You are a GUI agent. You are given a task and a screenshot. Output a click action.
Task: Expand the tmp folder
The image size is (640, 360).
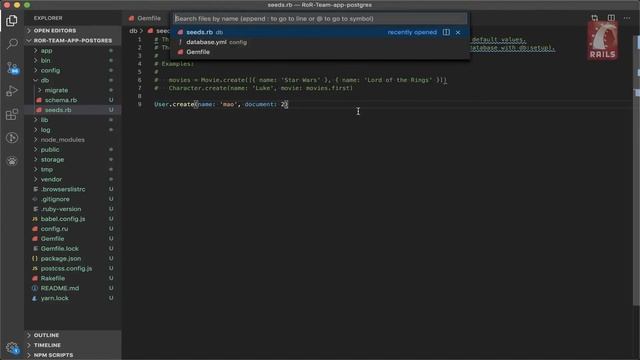point(73,169)
